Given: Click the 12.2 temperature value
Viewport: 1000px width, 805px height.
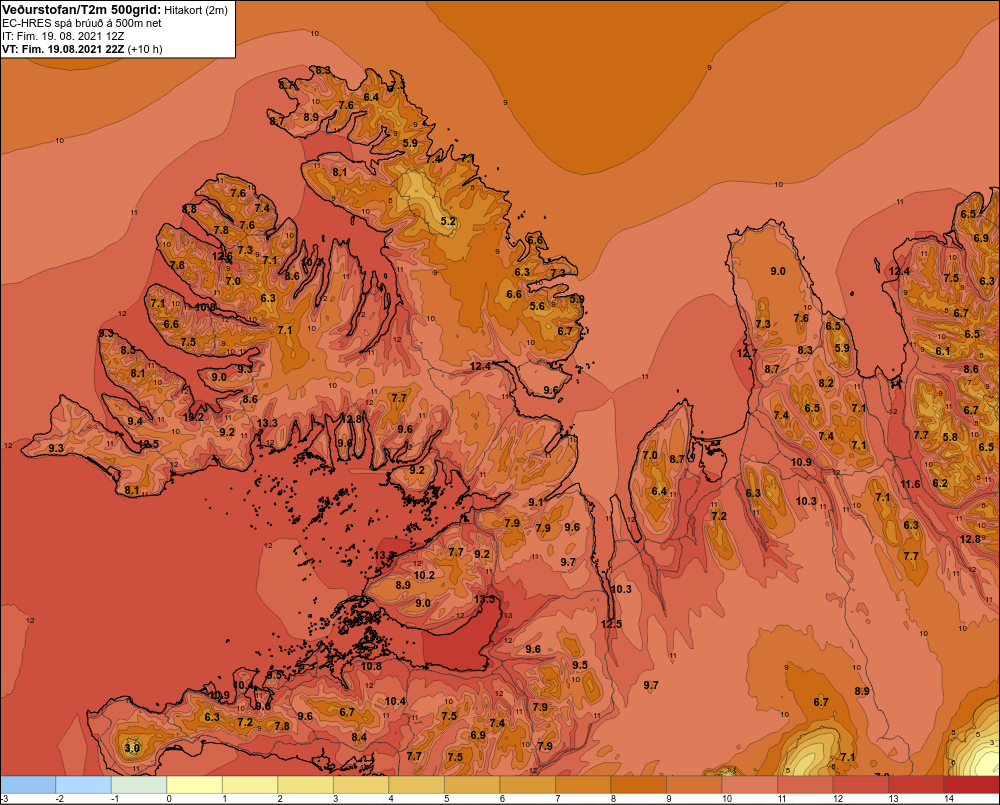Looking at the screenshot, I should (x=193, y=417).
